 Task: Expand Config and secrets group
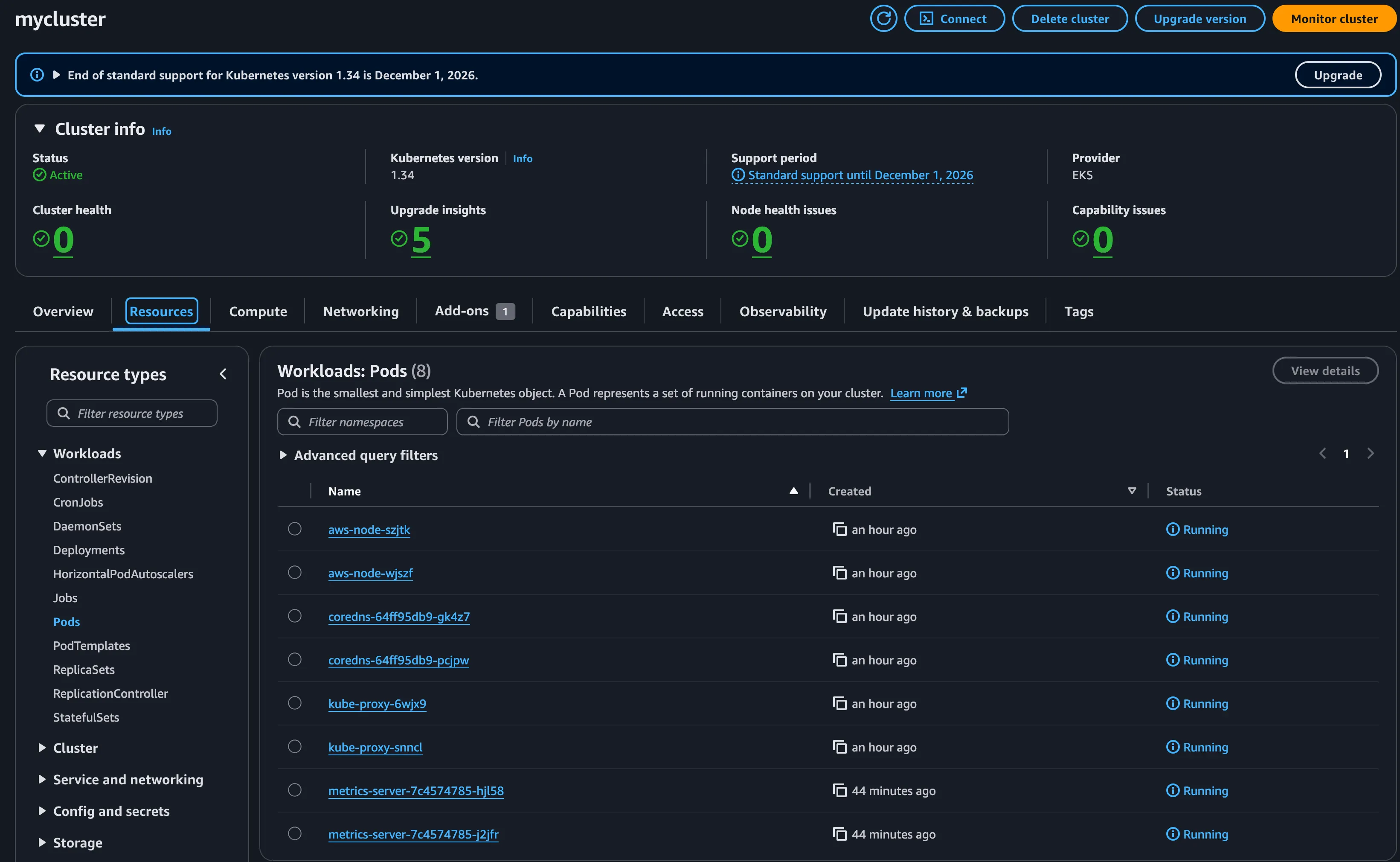(42, 811)
